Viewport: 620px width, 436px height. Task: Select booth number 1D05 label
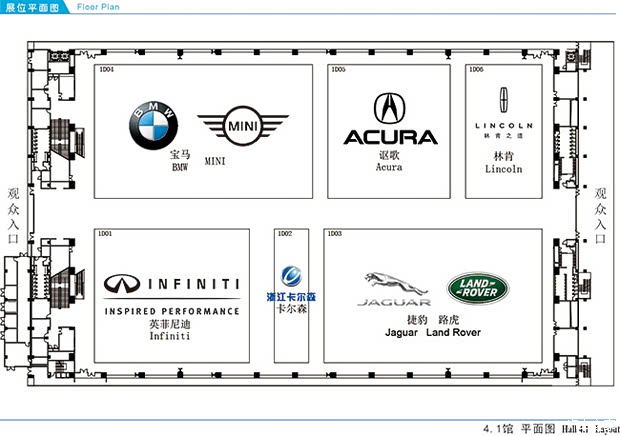[x=338, y=70]
